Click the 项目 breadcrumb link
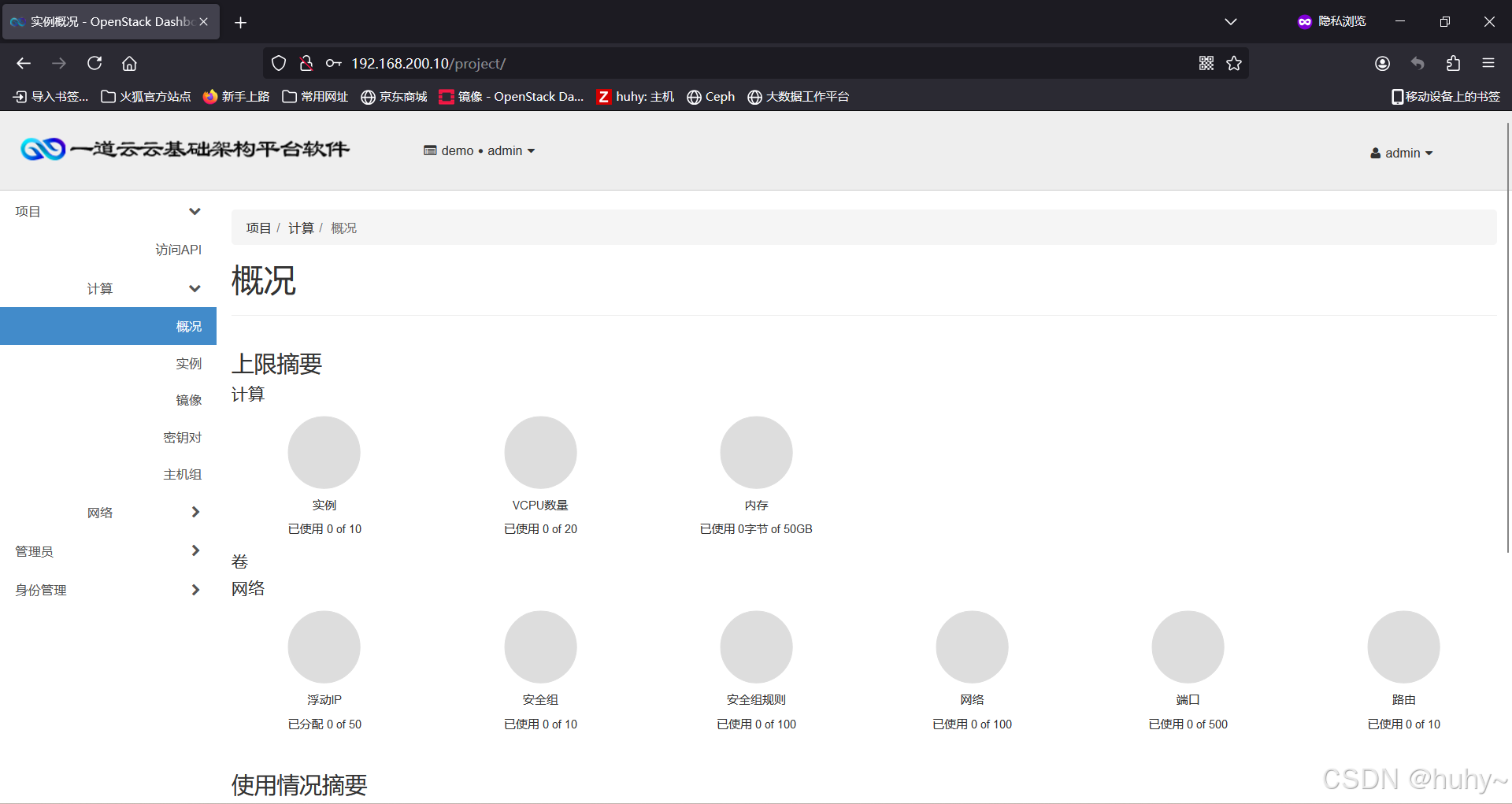Screen dimensions: 1512x804 [258, 228]
